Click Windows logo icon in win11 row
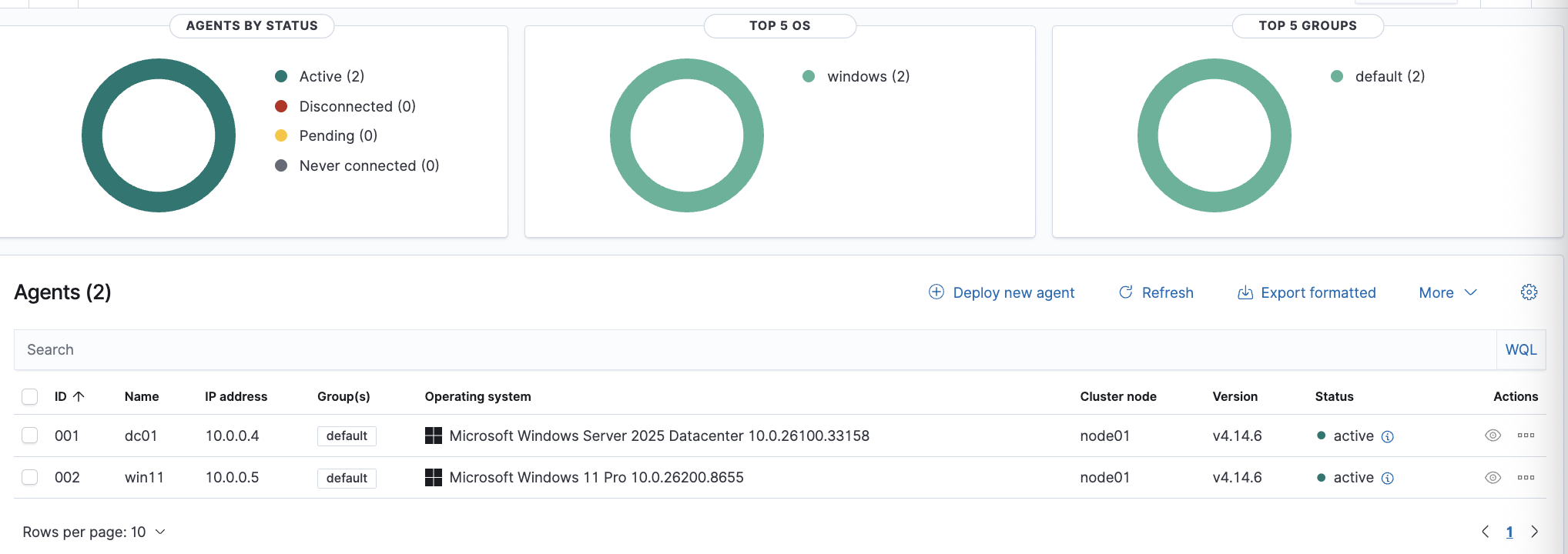 (x=434, y=477)
